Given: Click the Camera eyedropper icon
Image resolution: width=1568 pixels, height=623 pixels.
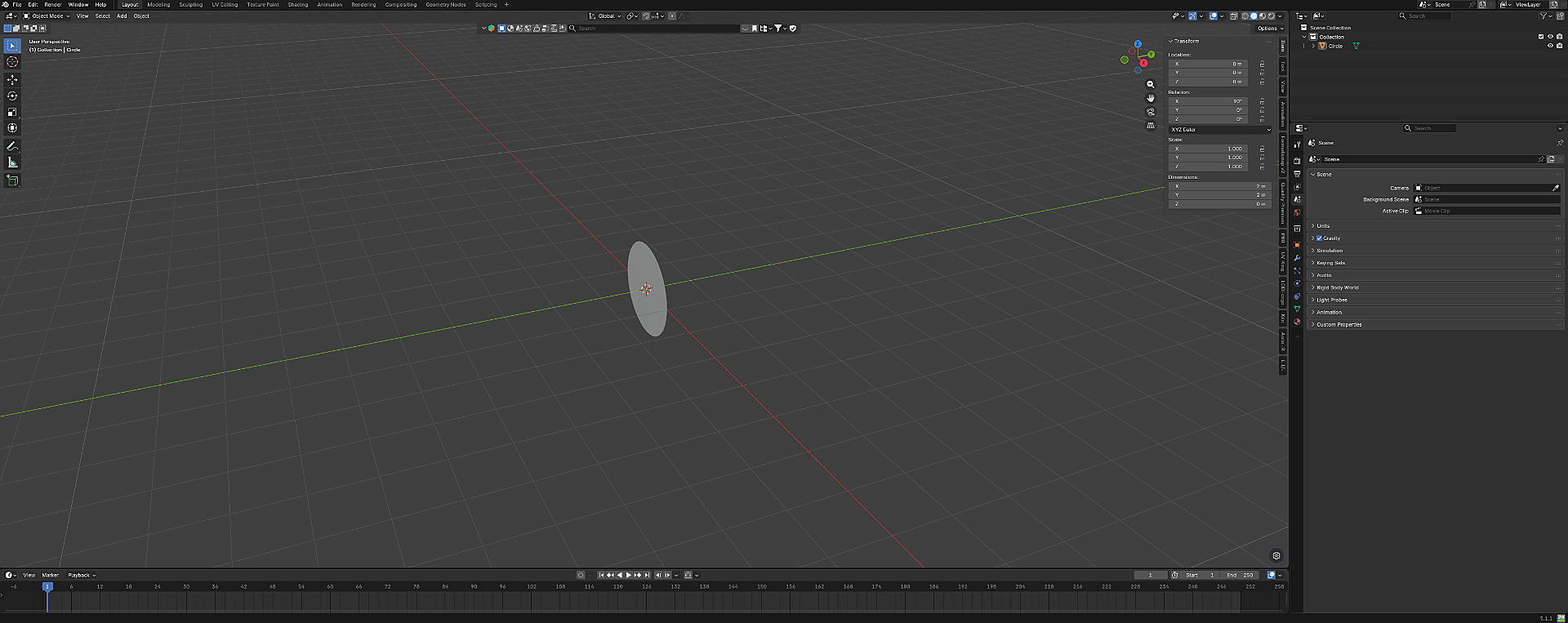Looking at the screenshot, I should pos(1556,188).
